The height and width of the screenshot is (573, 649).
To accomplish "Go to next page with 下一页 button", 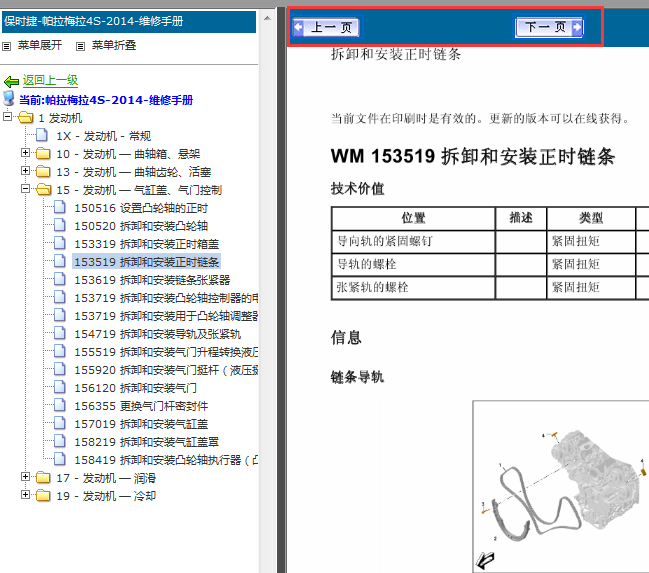I will tap(549, 27).
